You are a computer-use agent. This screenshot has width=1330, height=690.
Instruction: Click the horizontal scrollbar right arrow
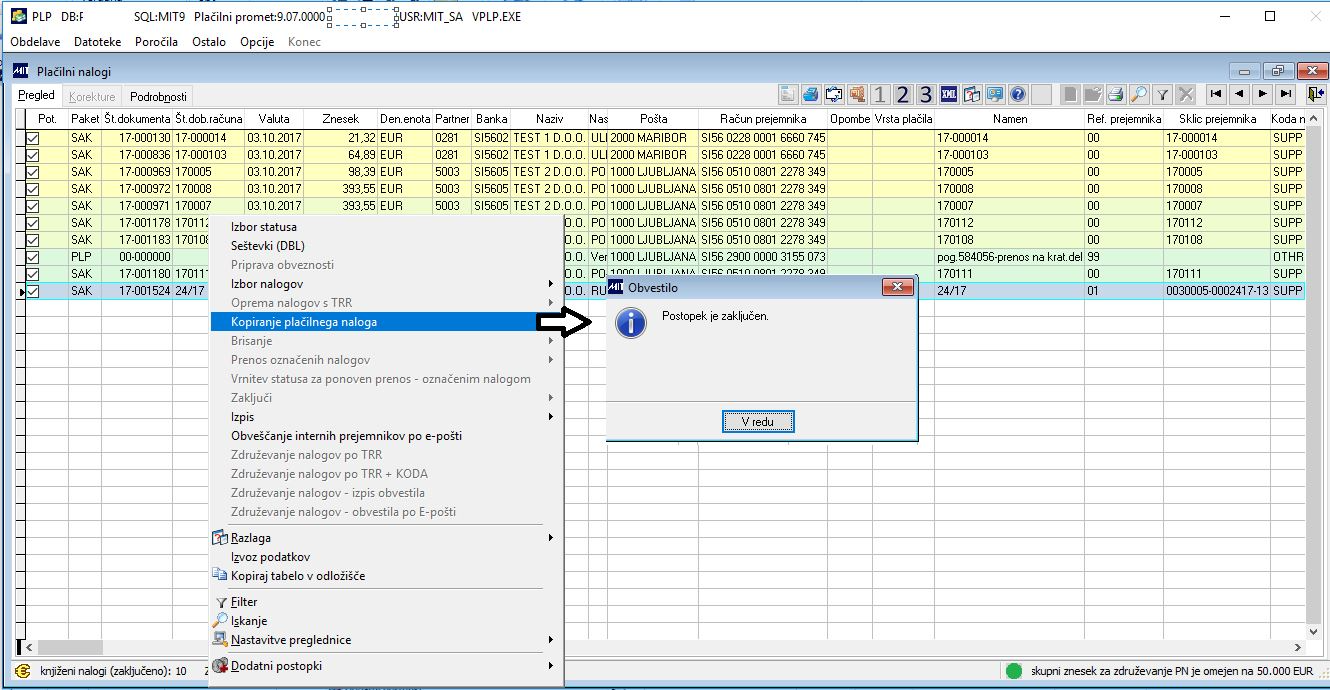pos(1297,648)
